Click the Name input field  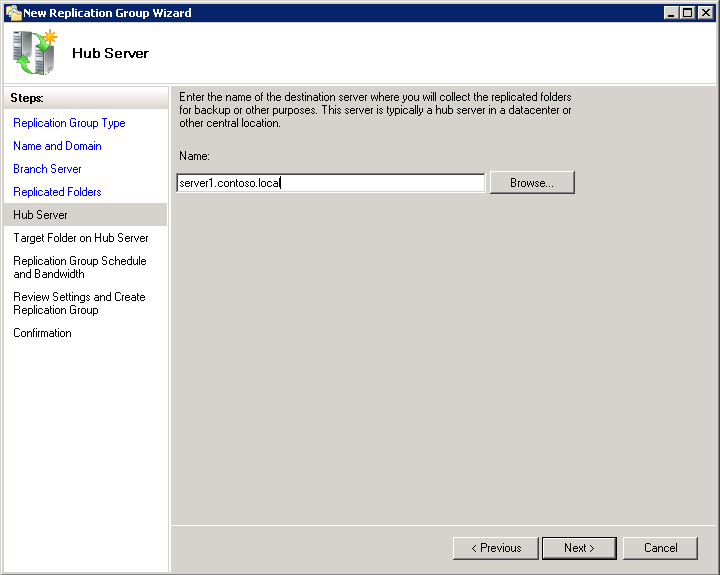click(331, 183)
